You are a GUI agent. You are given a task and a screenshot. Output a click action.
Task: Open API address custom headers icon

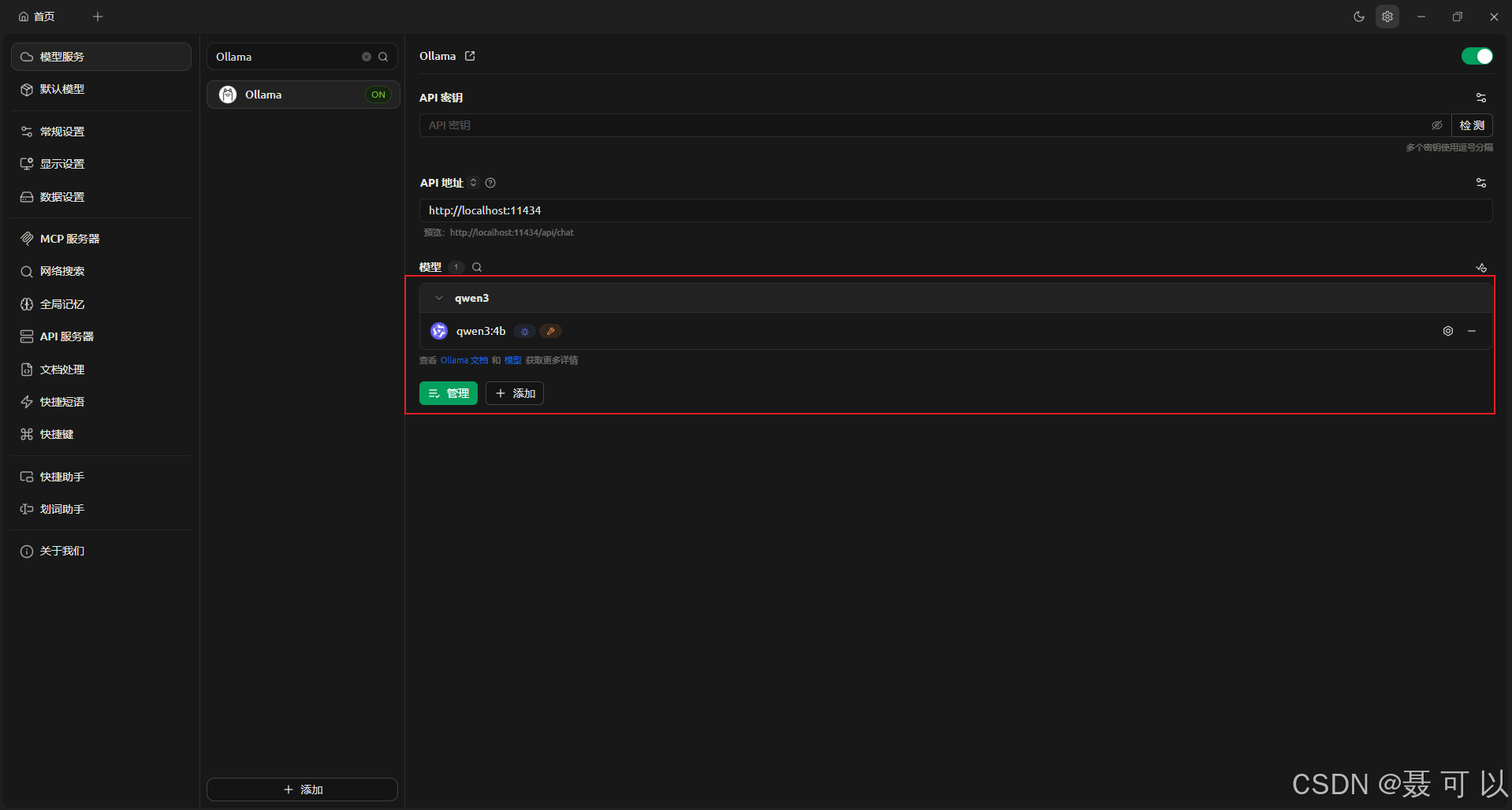(x=1481, y=183)
